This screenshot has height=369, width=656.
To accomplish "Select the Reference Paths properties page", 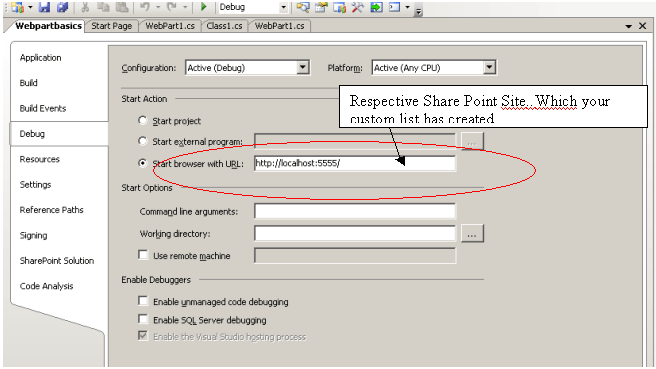I will 51,210.
